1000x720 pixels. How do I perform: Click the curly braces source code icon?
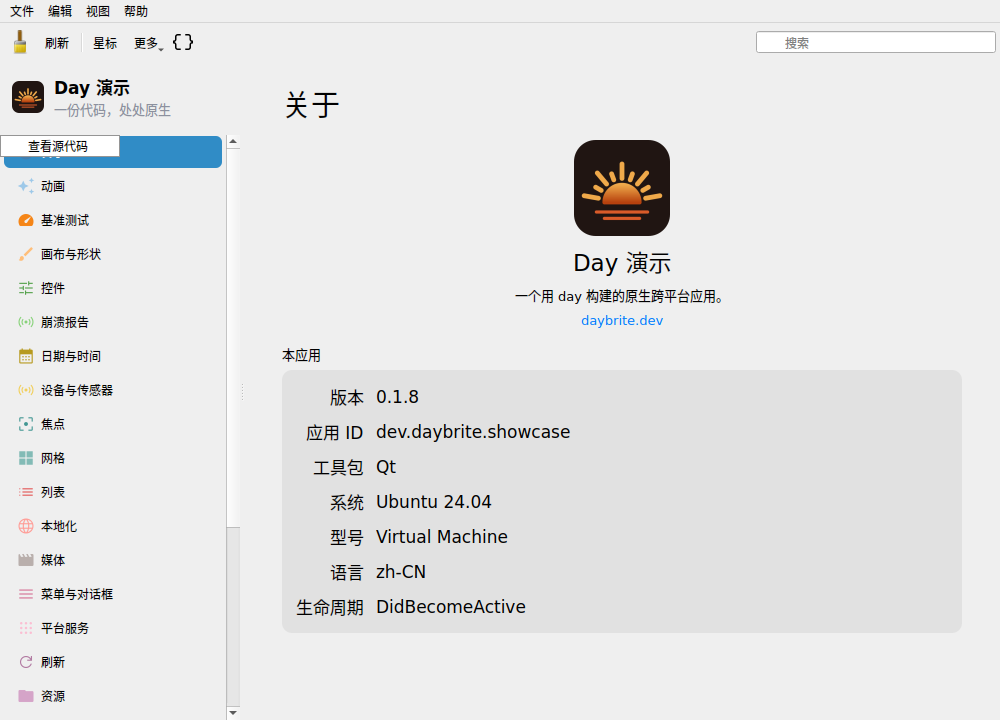pos(183,43)
